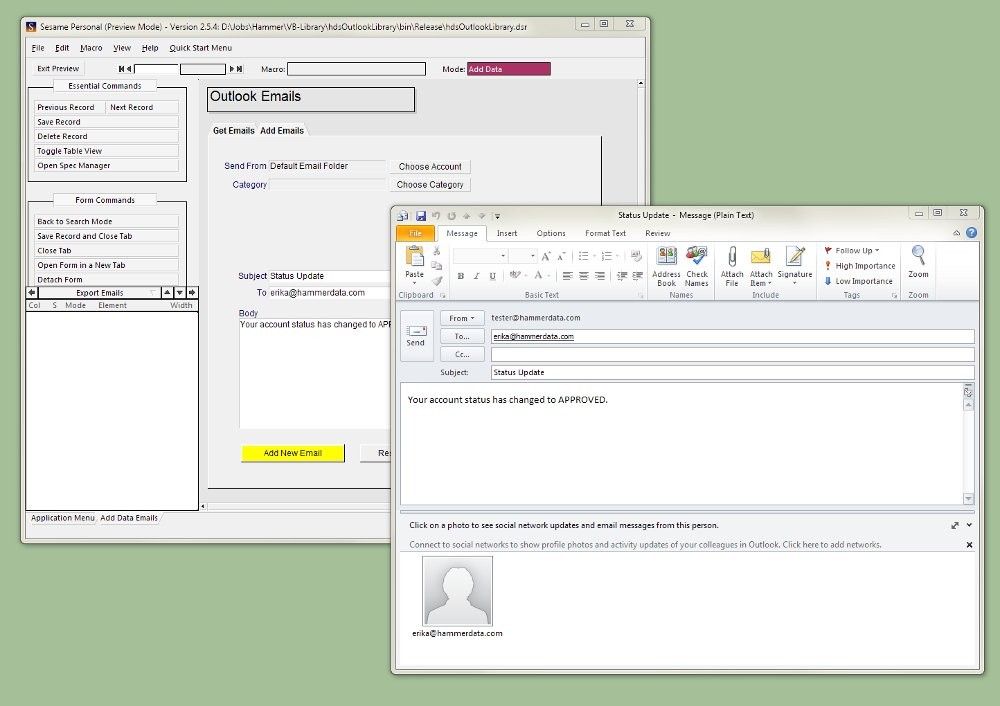Expand the People Pane chevron
Viewport: 1000px width, 706px height.
969,526
